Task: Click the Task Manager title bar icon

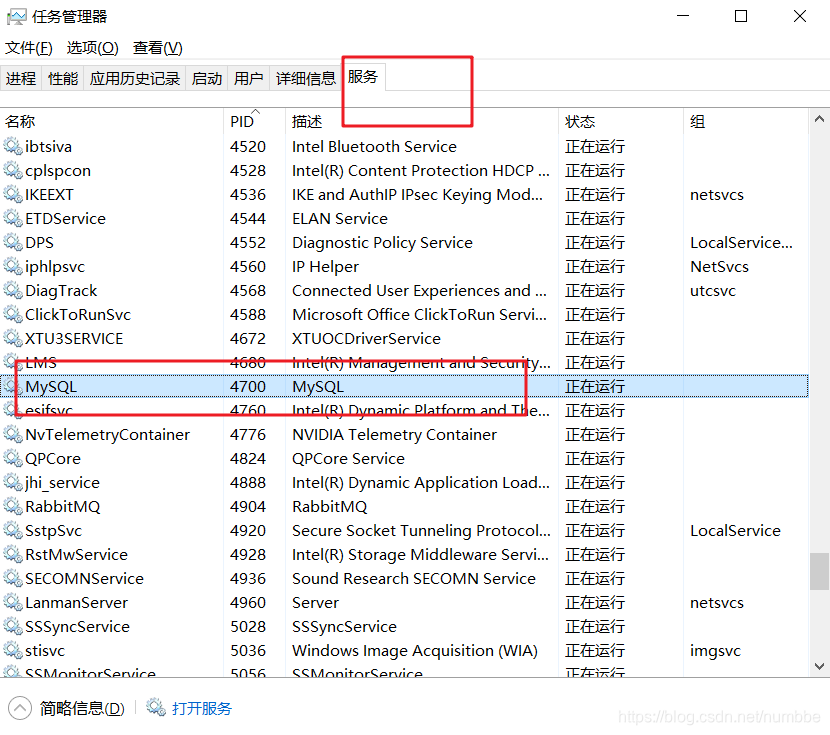Action: pyautogui.click(x=16, y=17)
